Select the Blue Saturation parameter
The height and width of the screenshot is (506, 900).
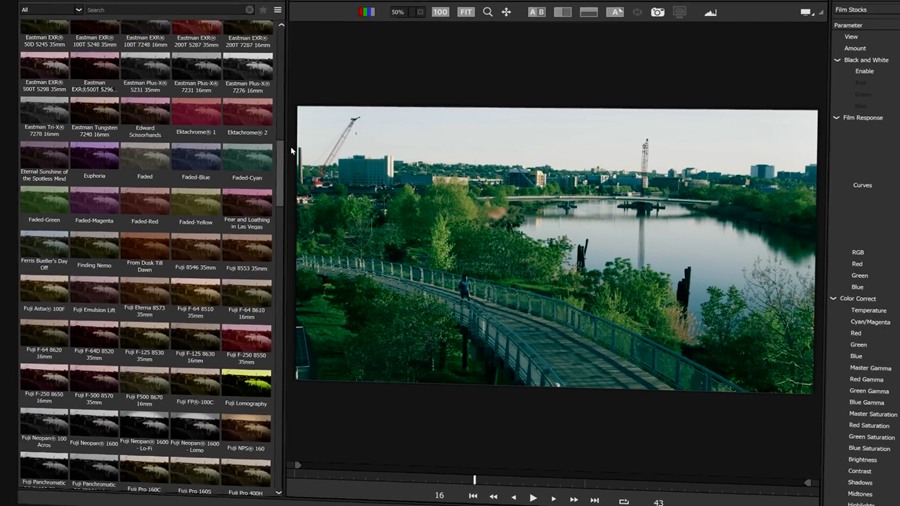point(869,449)
